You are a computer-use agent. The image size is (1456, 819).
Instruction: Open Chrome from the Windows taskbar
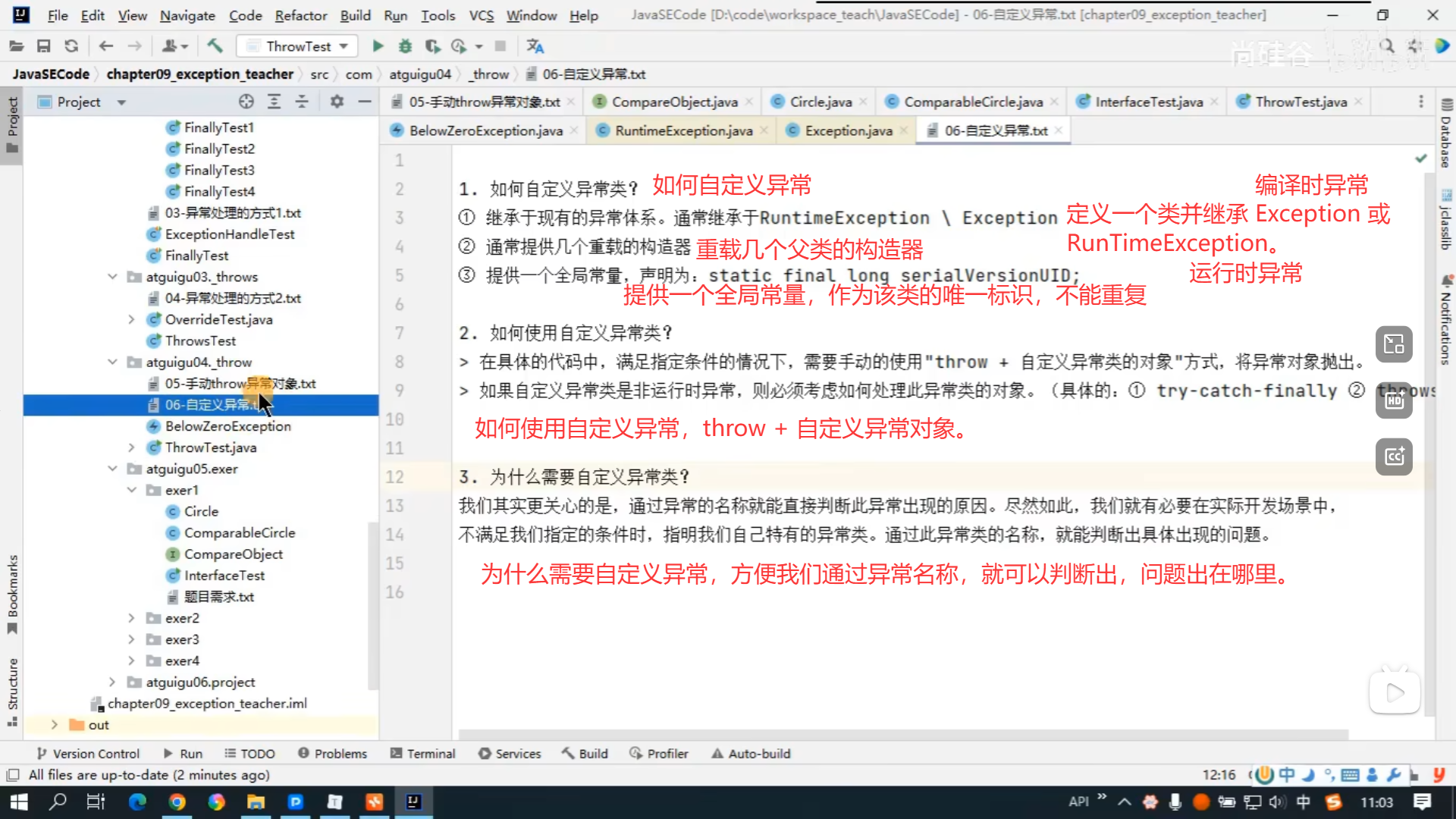coord(177,802)
